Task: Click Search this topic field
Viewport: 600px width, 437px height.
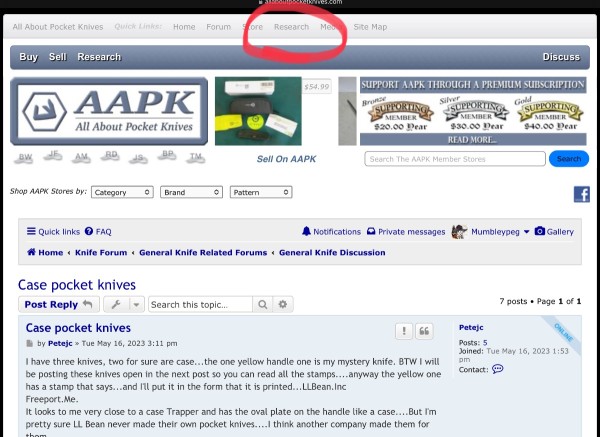Action: [x=201, y=304]
